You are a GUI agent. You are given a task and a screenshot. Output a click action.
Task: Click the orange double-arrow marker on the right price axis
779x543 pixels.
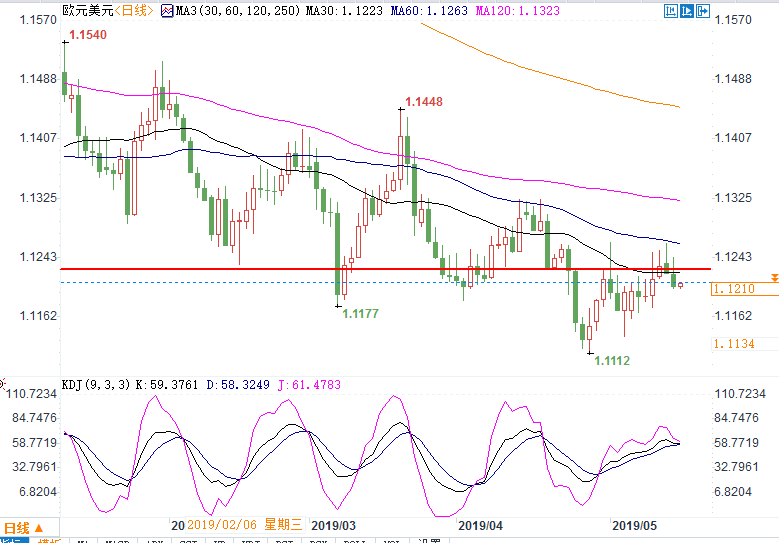pyautogui.click(x=775, y=278)
